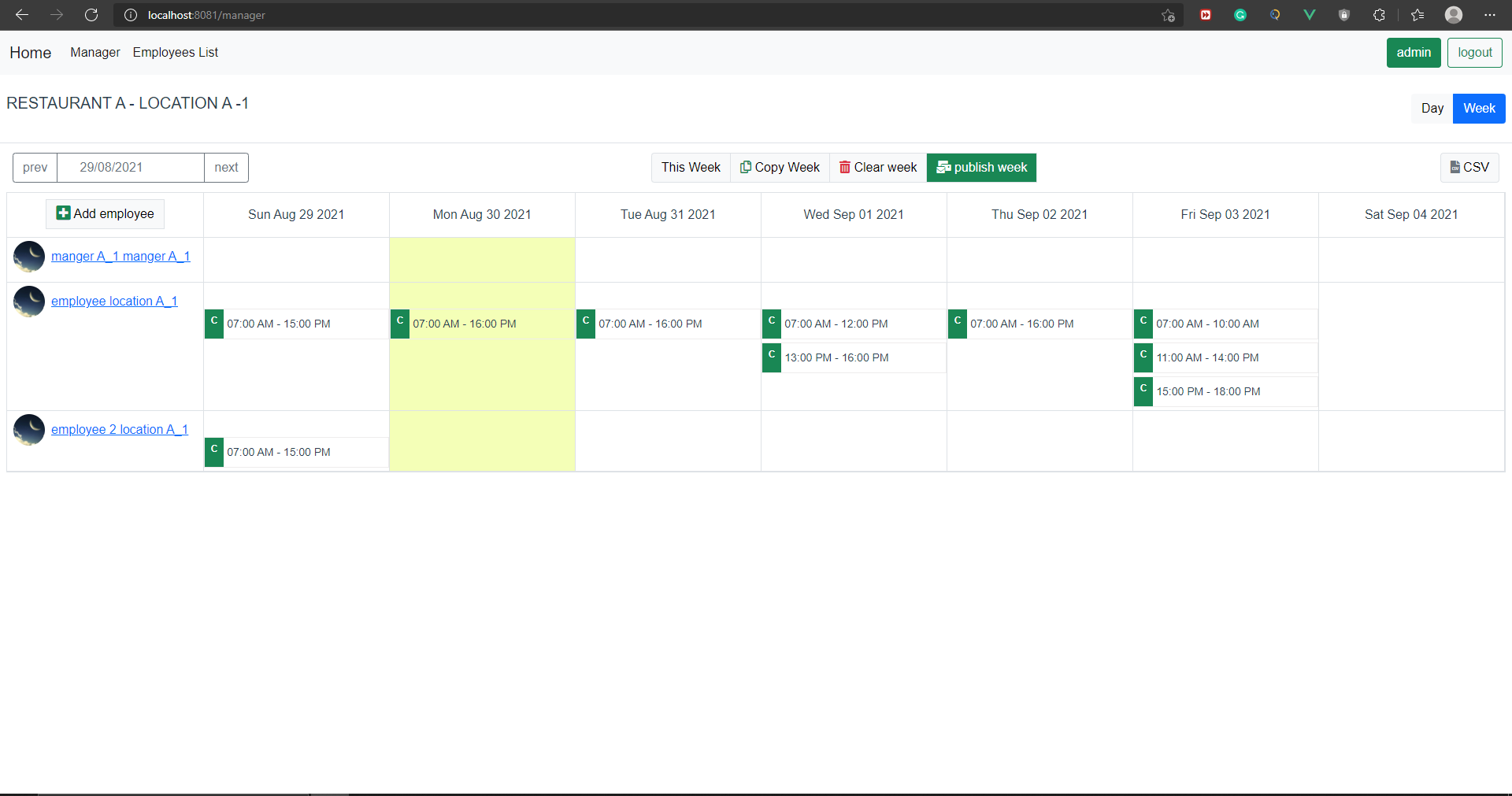Click the Copy Week icon
Viewport: 1512px width, 796px height.
point(746,167)
